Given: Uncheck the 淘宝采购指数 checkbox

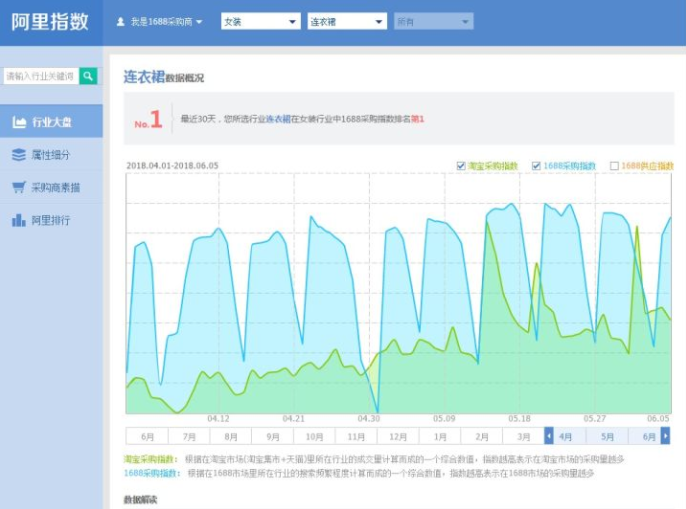Looking at the screenshot, I should pyautogui.click(x=461, y=166).
